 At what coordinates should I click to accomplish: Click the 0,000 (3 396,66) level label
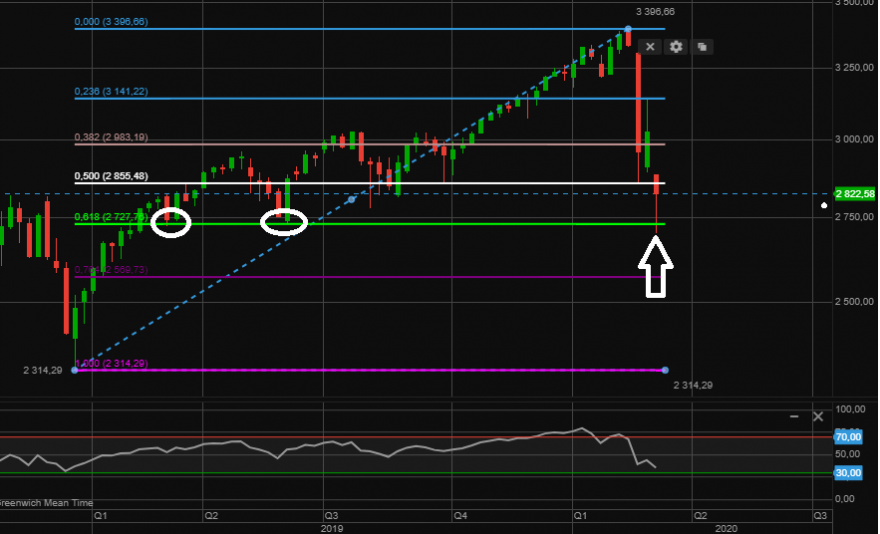point(111,22)
